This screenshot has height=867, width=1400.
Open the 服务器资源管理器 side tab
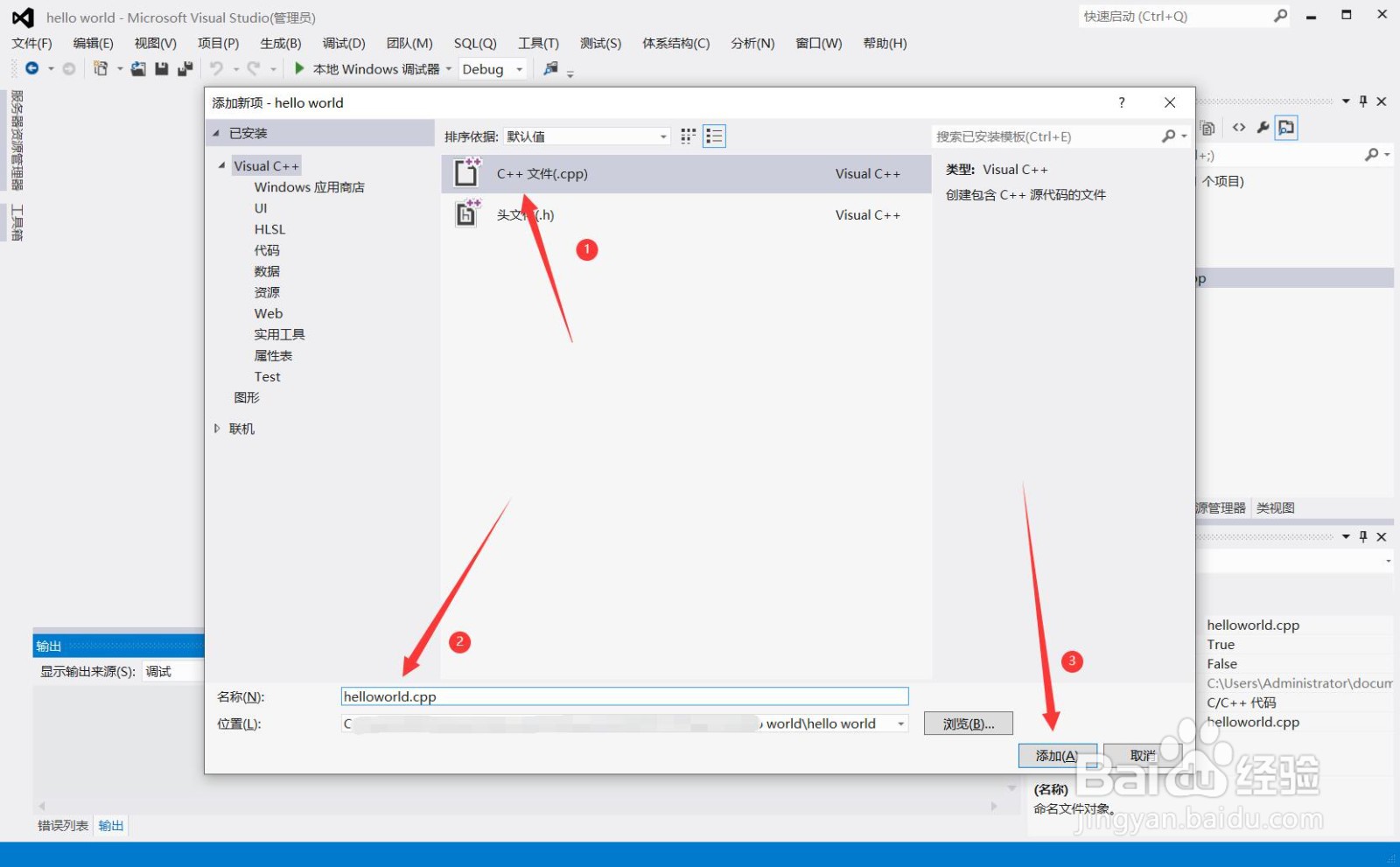point(17,140)
